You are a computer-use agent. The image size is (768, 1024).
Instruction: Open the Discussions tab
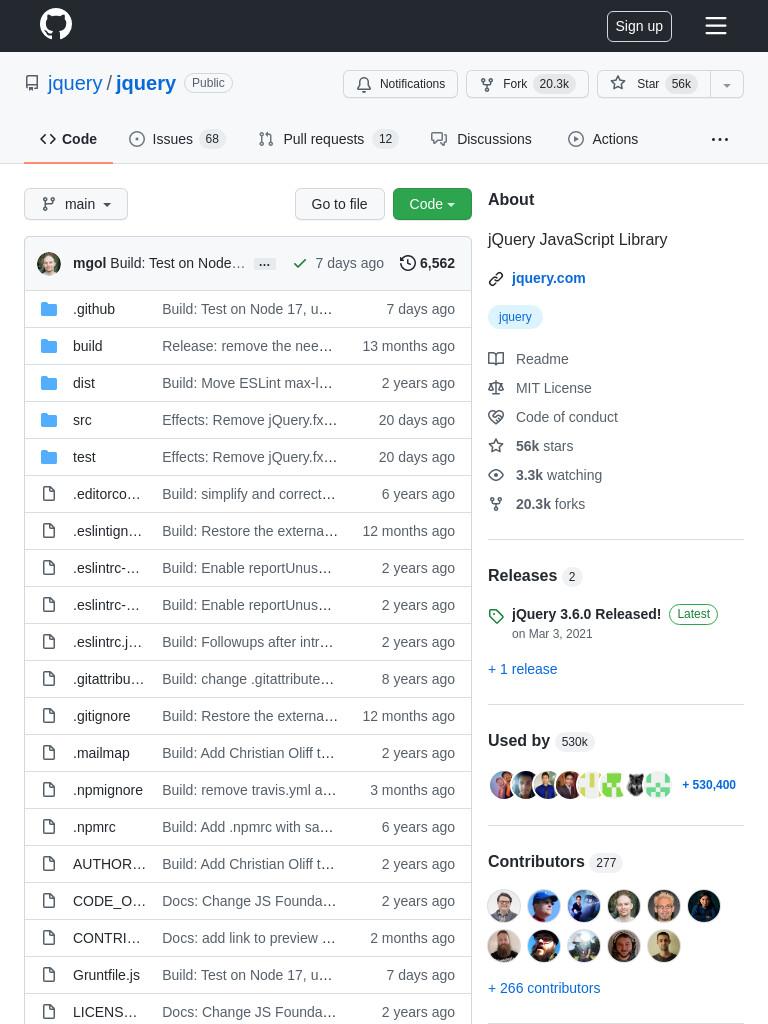481,139
